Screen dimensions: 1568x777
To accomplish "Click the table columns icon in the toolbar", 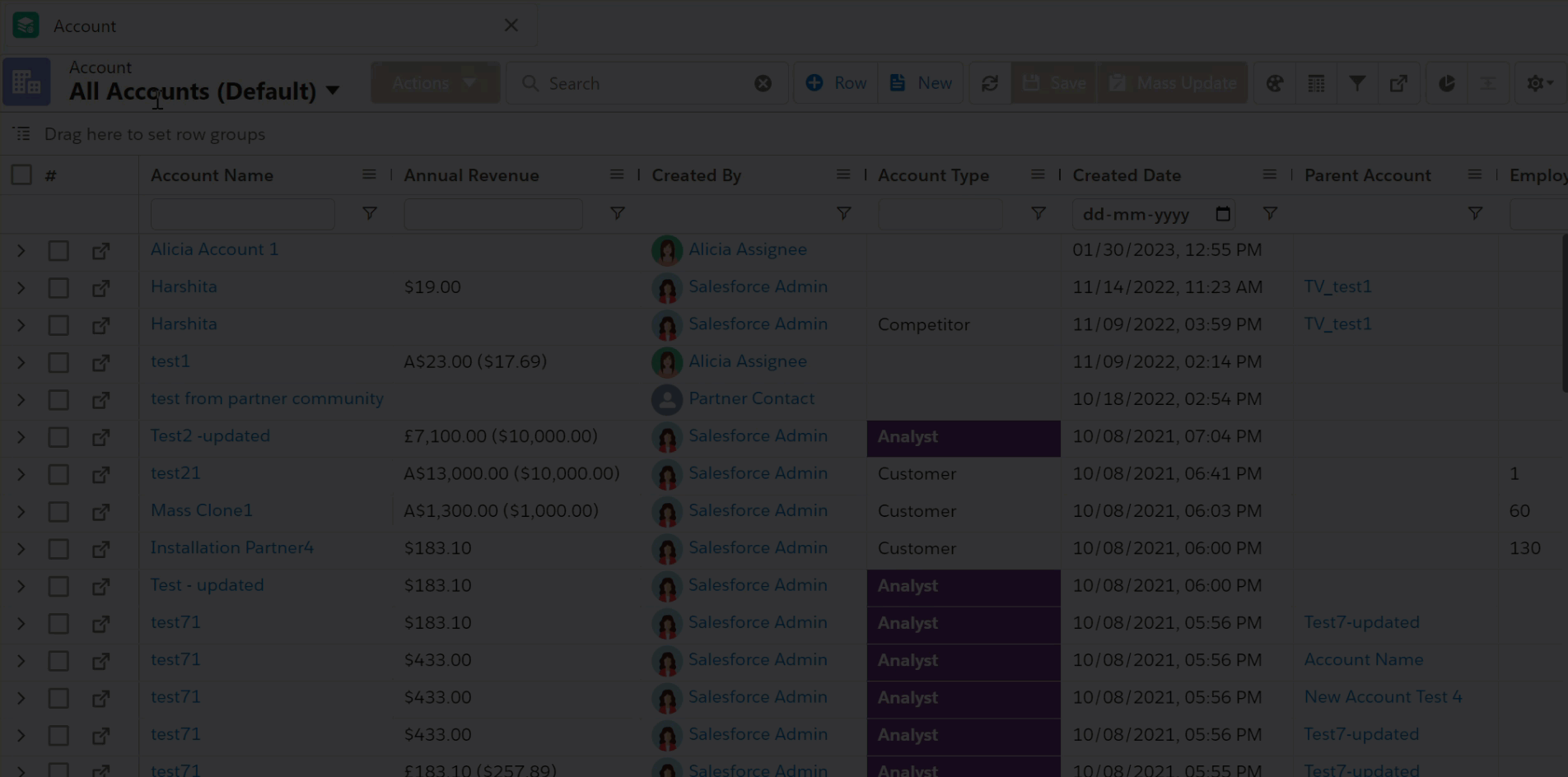I will point(1316,83).
